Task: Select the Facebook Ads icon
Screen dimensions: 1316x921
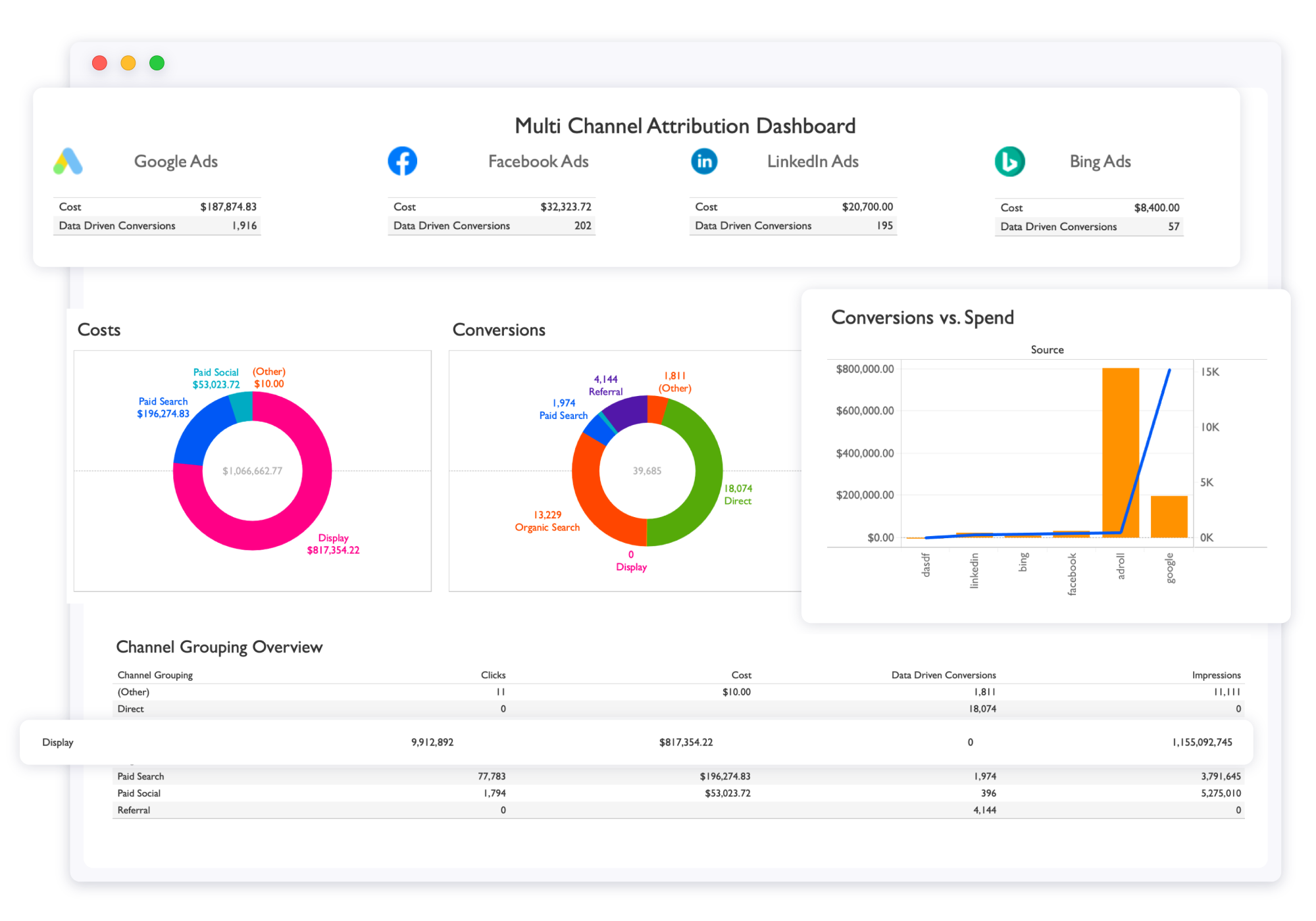Action: pos(403,161)
